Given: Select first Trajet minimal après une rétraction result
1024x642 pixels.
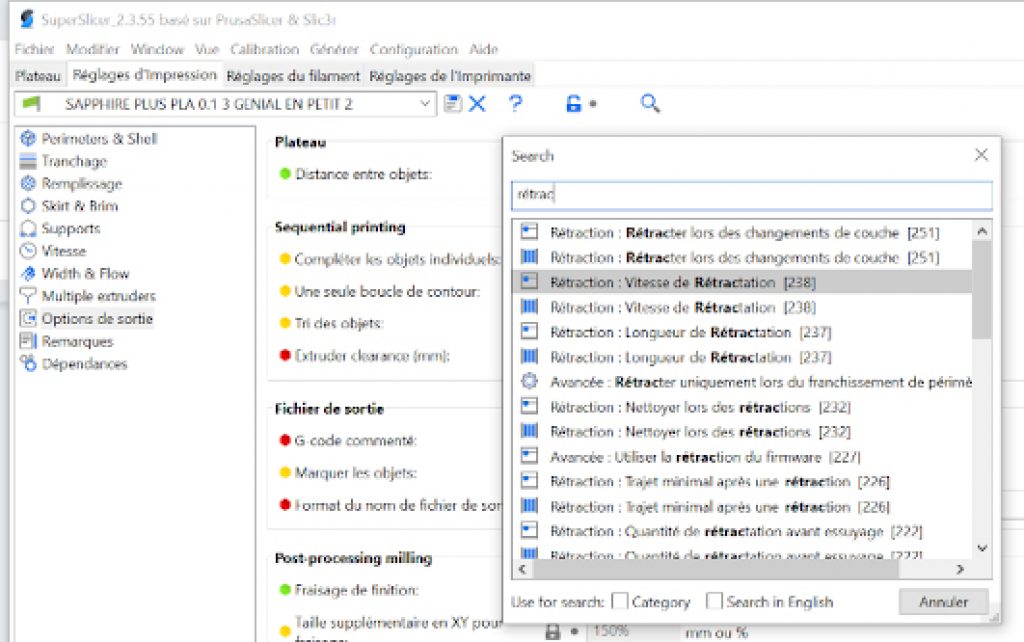Looking at the screenshot, I should tap(743, 481).
